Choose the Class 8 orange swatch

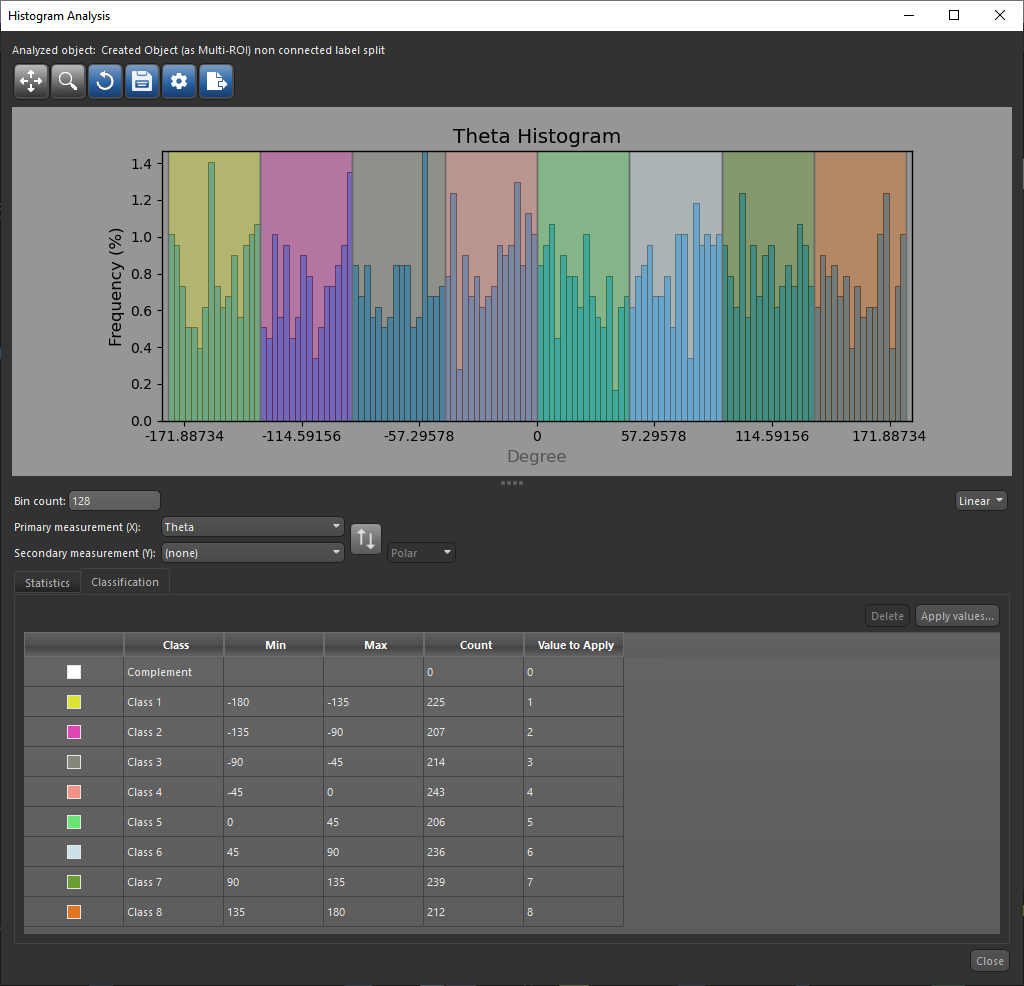74,912
